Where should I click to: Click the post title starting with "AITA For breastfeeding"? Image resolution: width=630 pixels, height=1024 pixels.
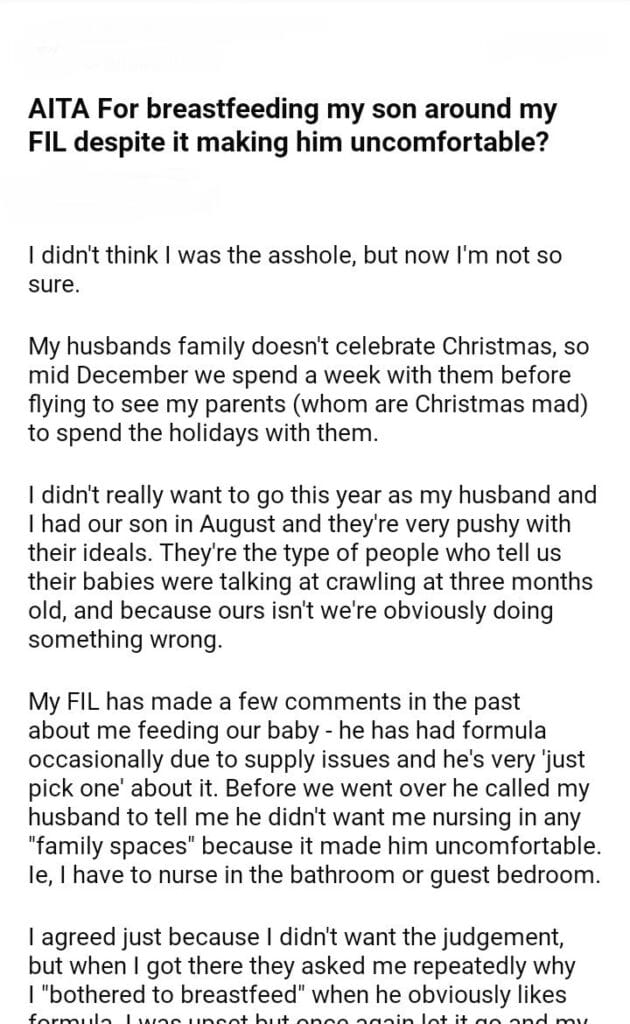point(292,125)
